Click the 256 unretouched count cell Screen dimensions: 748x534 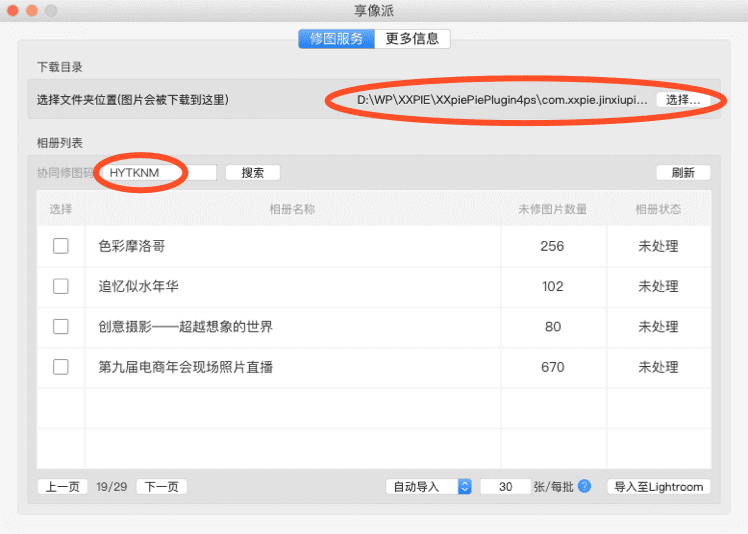click(552, 246)
